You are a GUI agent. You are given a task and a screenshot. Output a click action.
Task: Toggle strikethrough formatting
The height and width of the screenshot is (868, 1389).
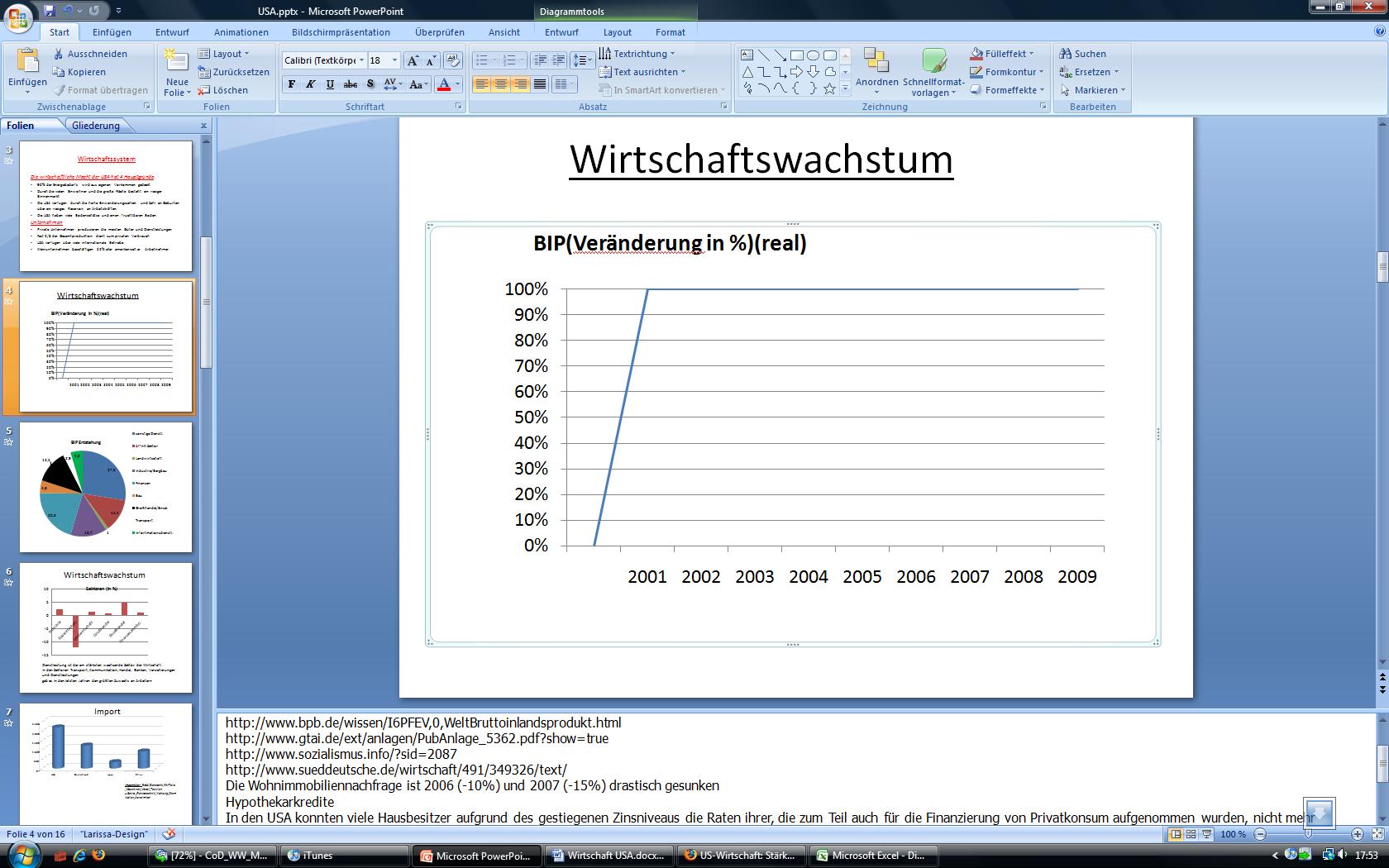351,83
